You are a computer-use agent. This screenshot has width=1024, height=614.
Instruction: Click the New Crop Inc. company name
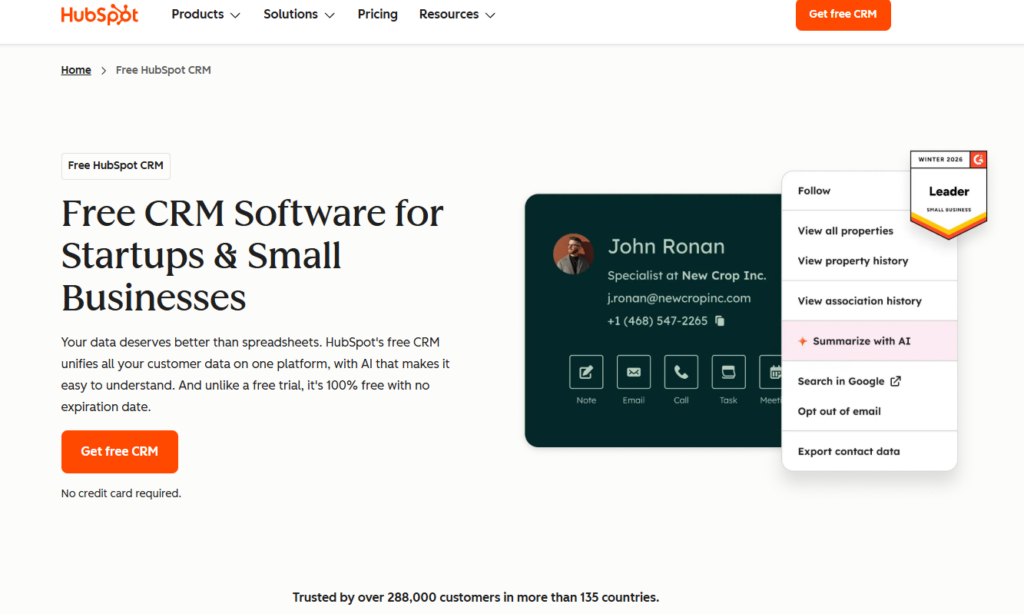click(724, 276)
